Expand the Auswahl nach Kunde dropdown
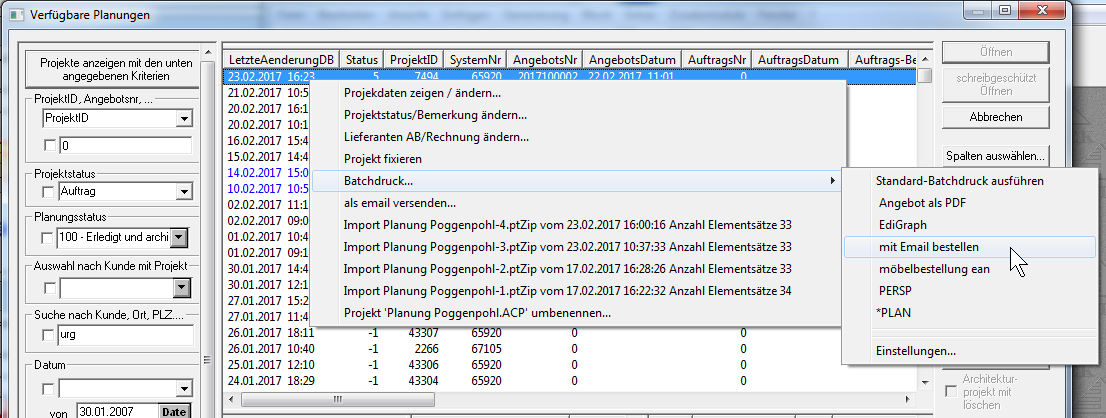 182,288
